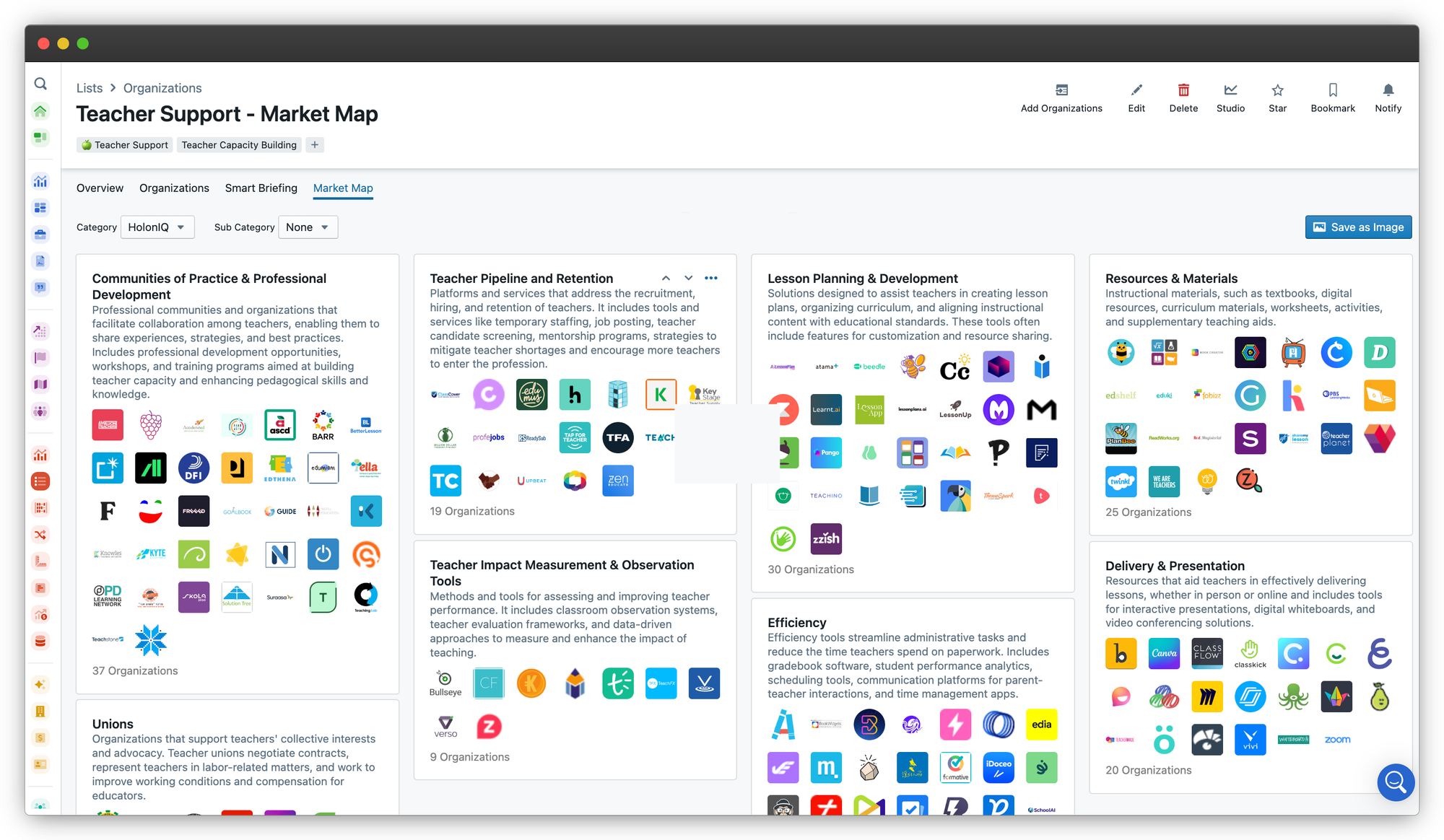
Task: Open the Canva logo in Delivery & Presentation
Action: [1164, 654]
